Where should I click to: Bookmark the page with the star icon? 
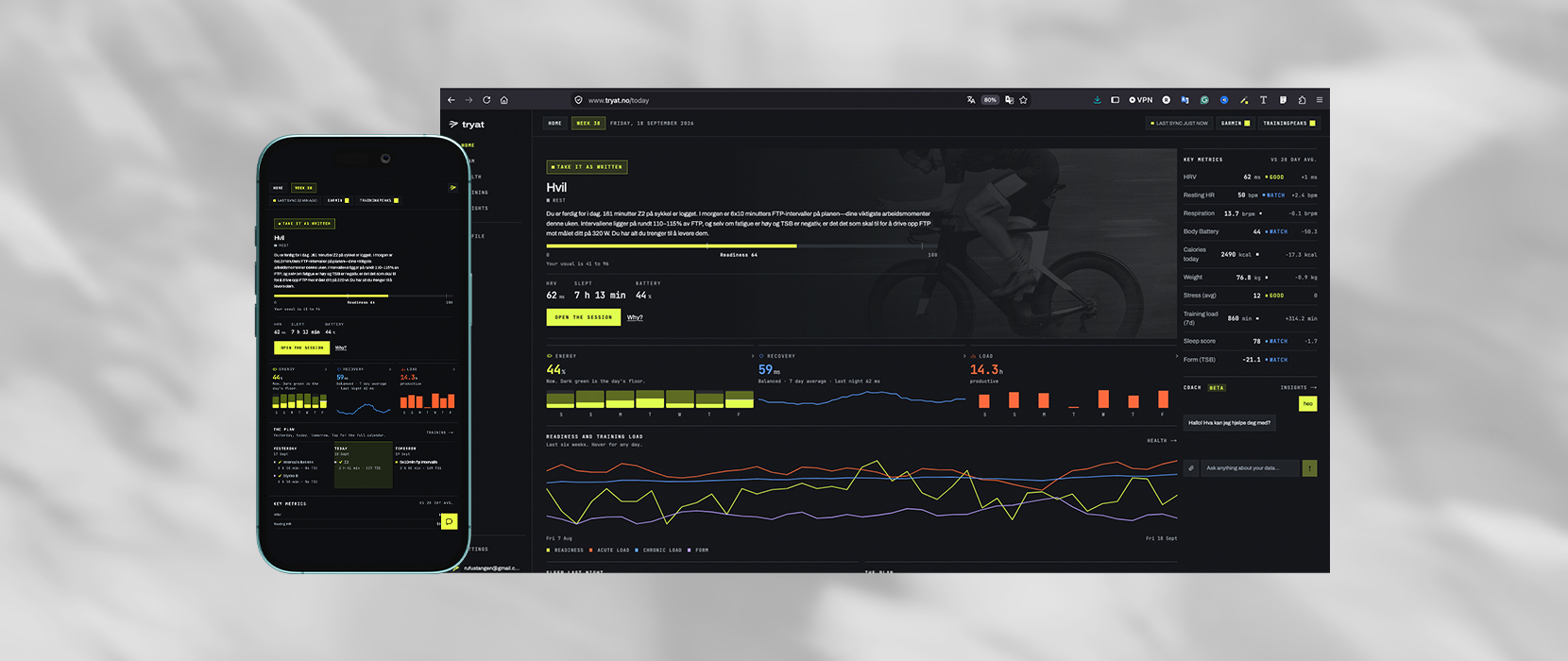pyautogui.click(x=1023, y=100)
